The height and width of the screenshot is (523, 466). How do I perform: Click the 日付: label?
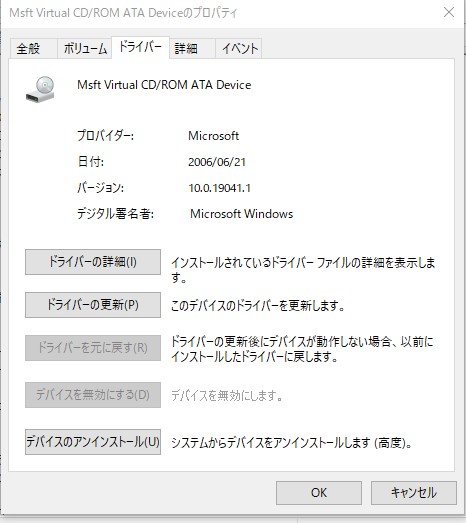(x=90, y=162)
